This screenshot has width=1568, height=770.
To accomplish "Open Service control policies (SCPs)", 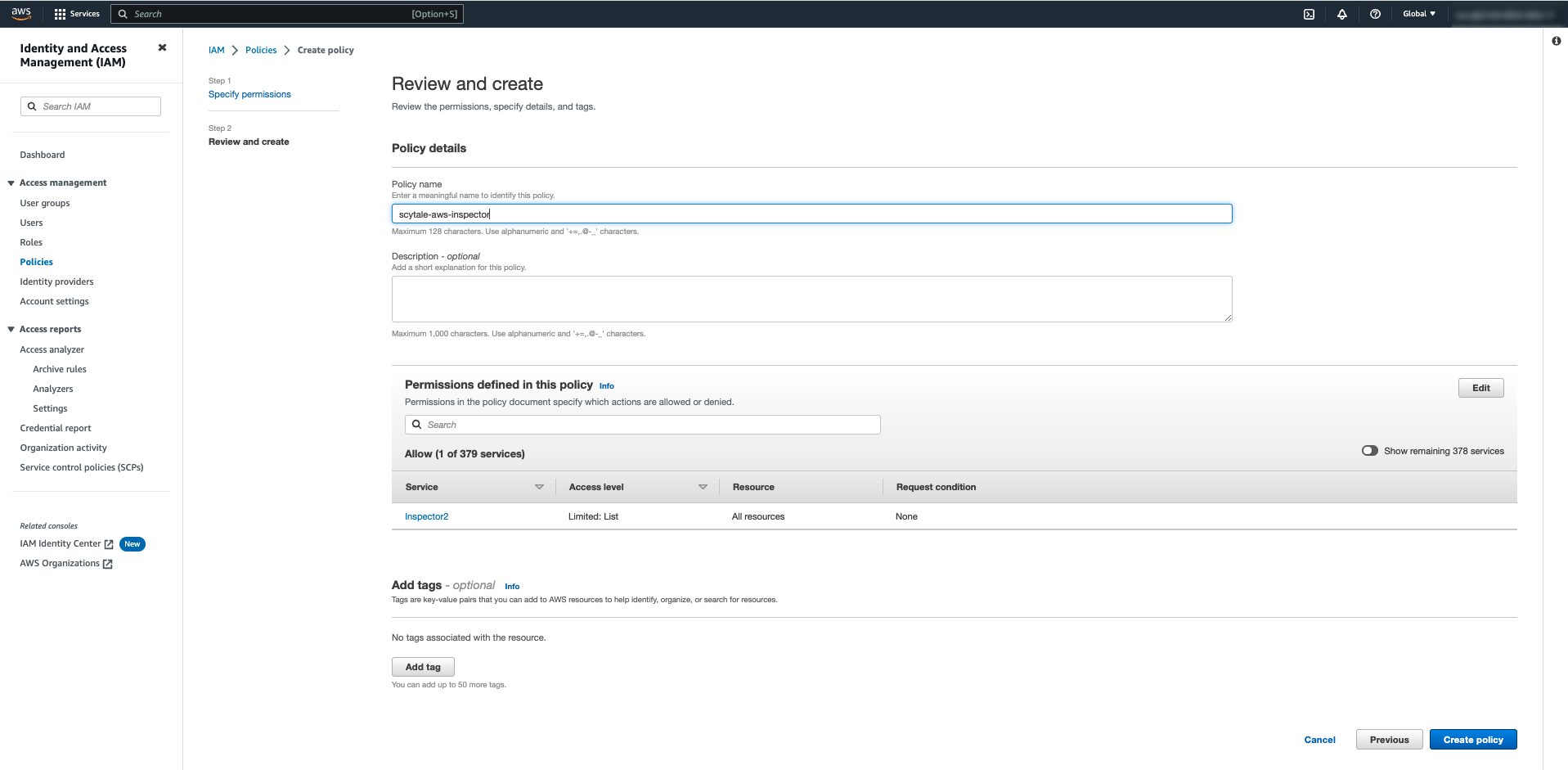I will [x=82, y=467].
